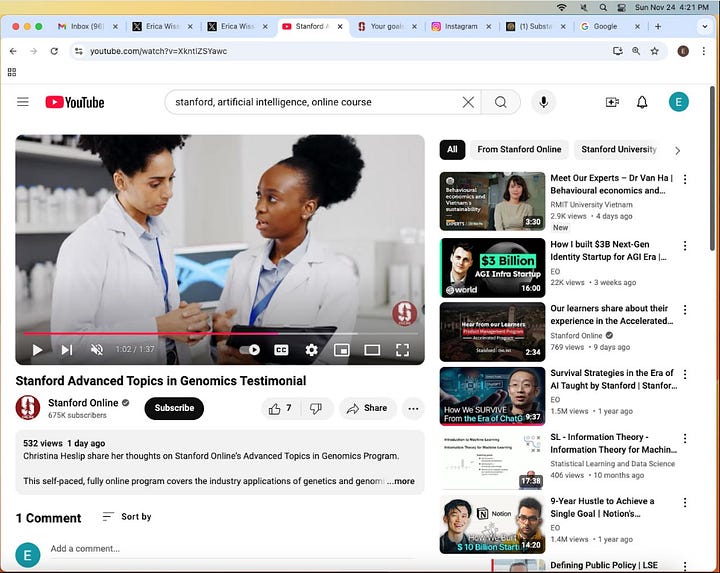Open the Wi-Fi menu in the menu bar
The height and width of the screenshot is (573, 720).
[561, 7]
